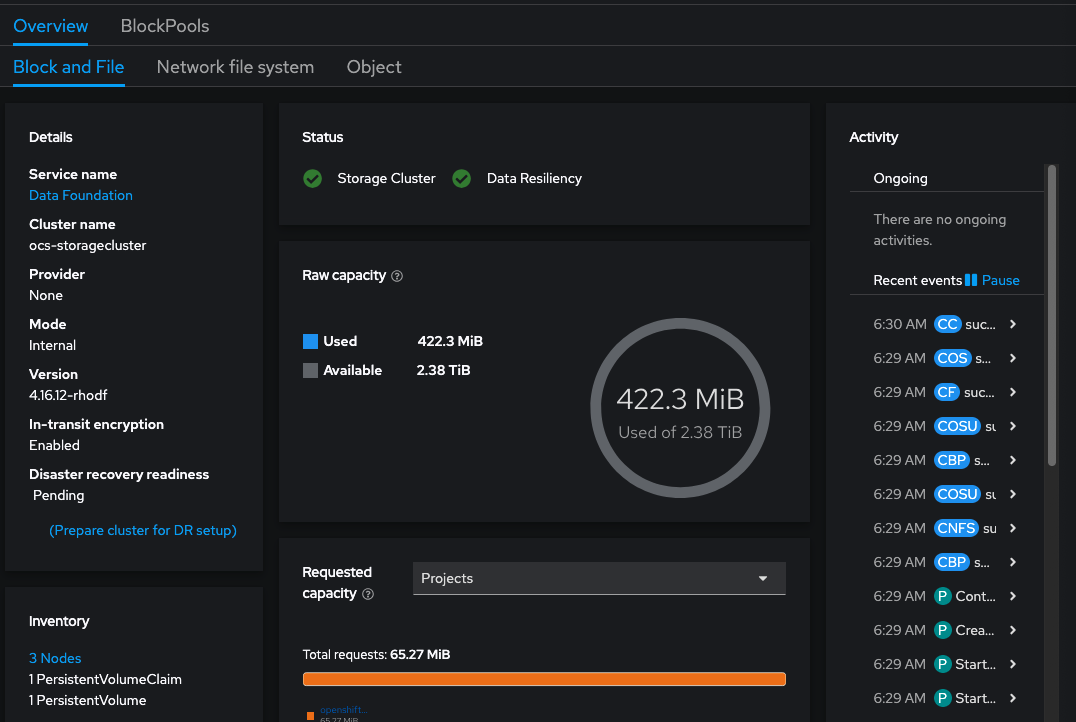Expand the CF event row chevron

click(1013, 392)
